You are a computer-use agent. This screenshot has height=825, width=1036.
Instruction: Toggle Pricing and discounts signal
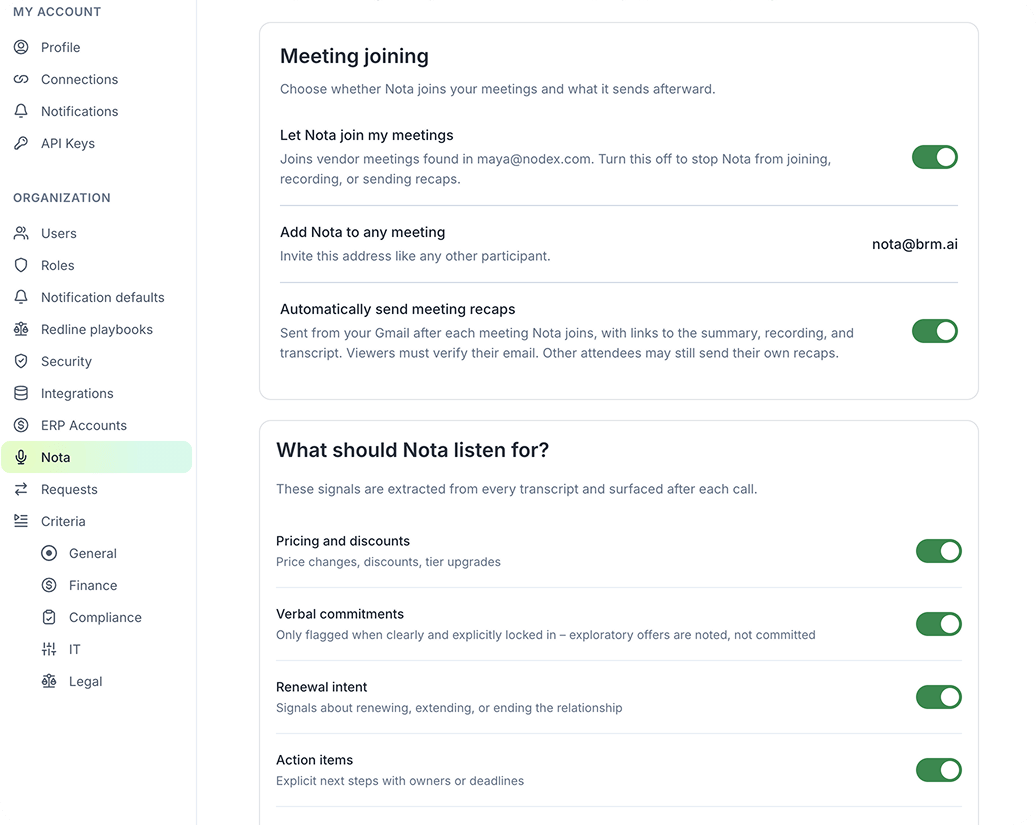(x=939, y=551)
